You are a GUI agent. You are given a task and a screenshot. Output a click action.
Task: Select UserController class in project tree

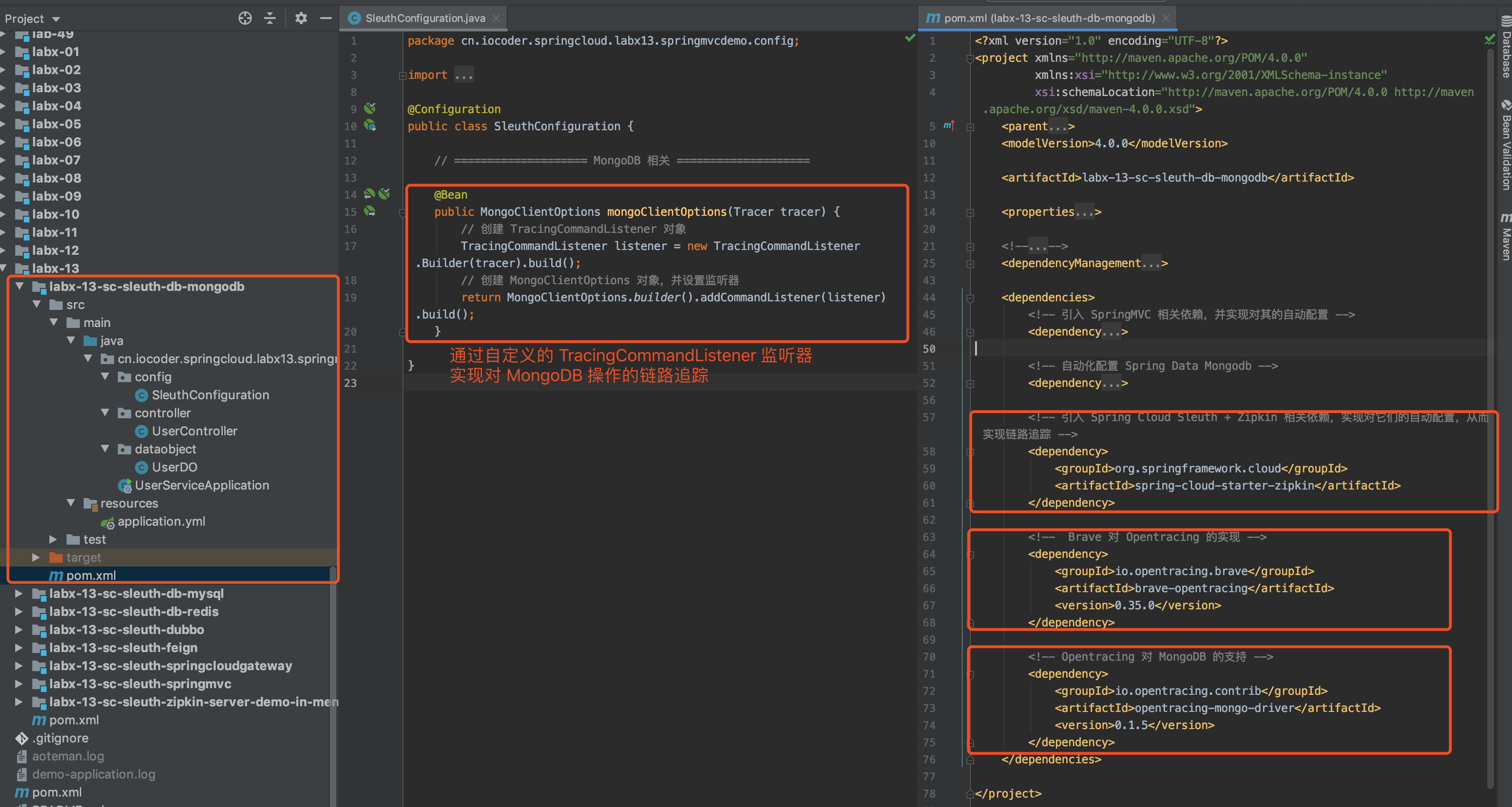[194, 432]
